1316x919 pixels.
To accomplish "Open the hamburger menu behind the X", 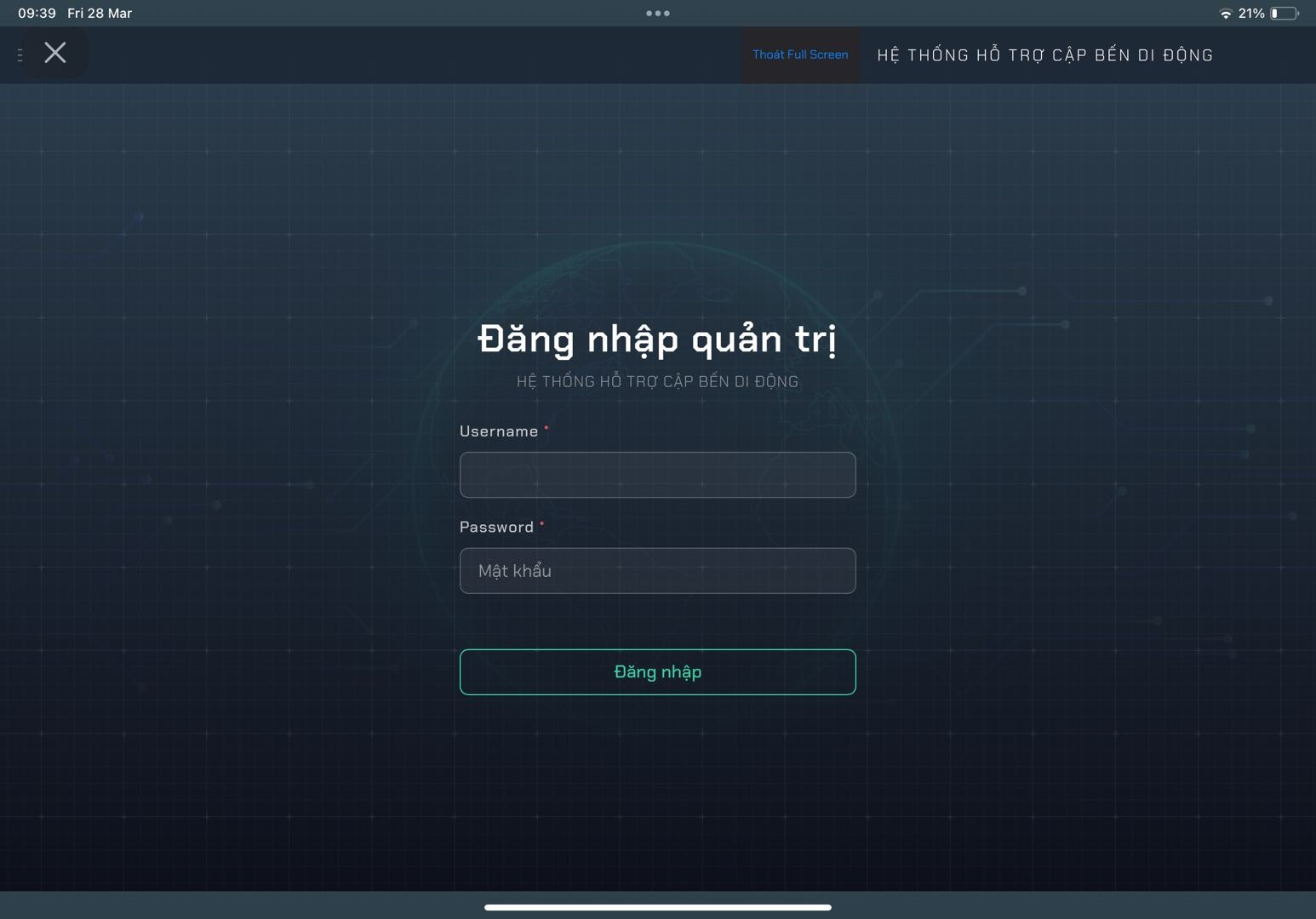I will (20, 54).
